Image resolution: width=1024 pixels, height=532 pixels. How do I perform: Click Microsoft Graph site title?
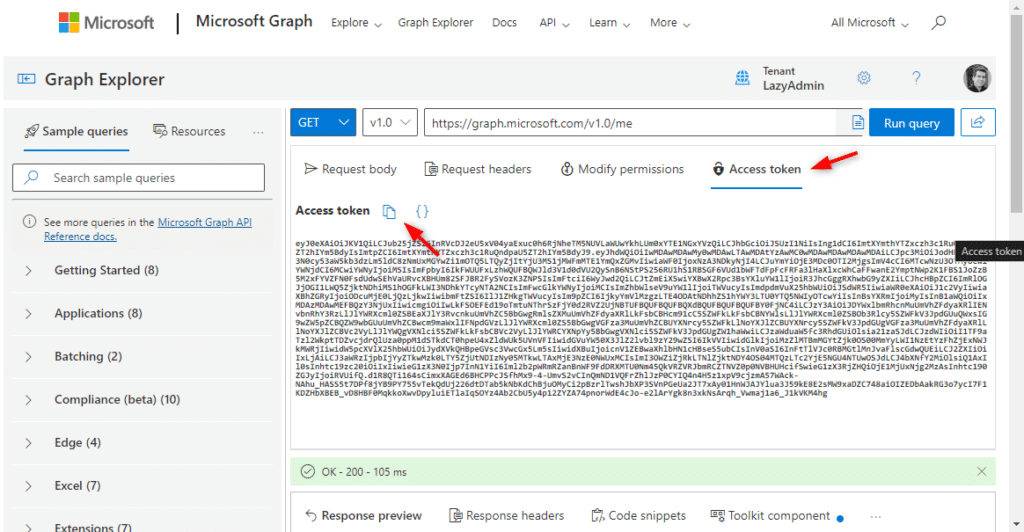254,22
